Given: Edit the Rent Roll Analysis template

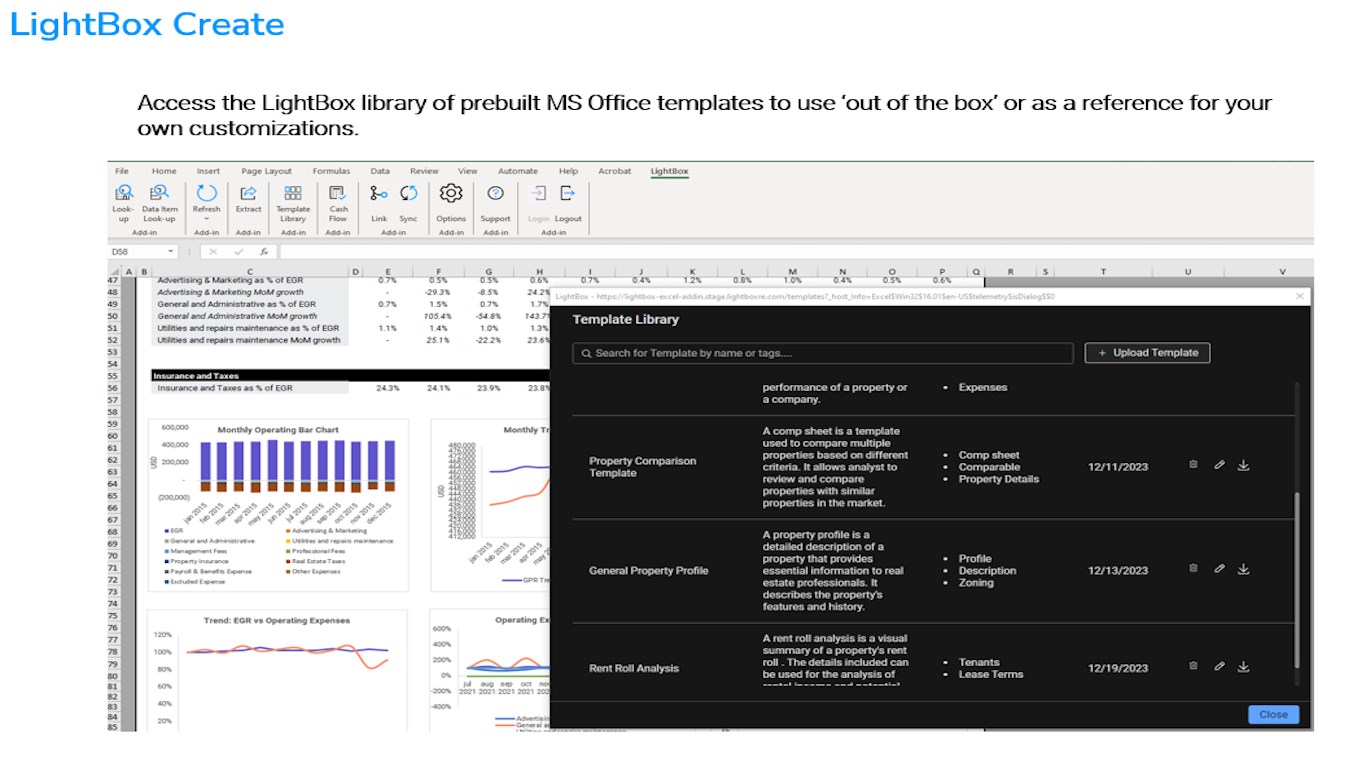Looking at the screenshot, I should point(1219,665).
